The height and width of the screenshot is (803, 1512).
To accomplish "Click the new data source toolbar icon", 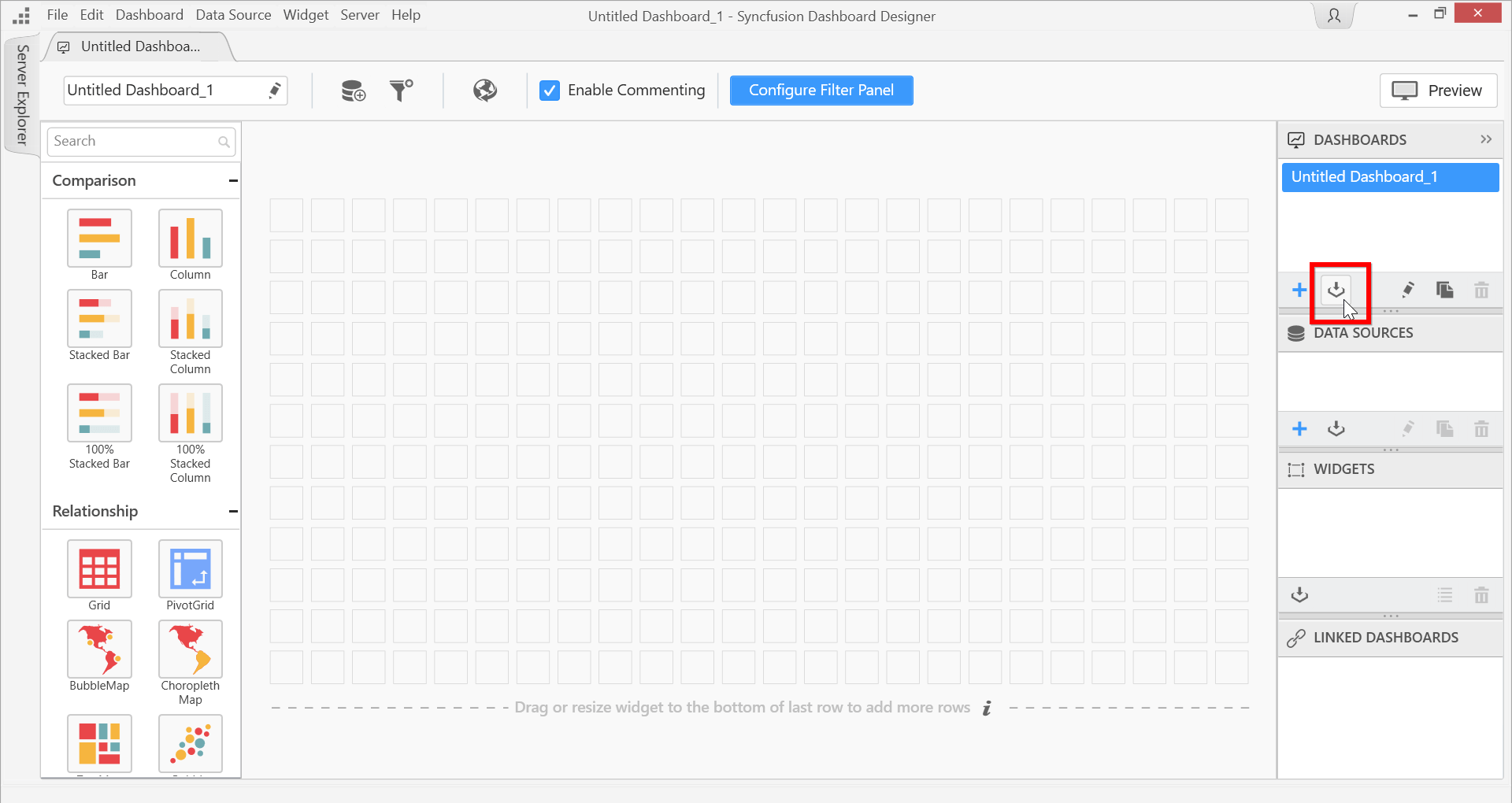I will pos(354,91).
